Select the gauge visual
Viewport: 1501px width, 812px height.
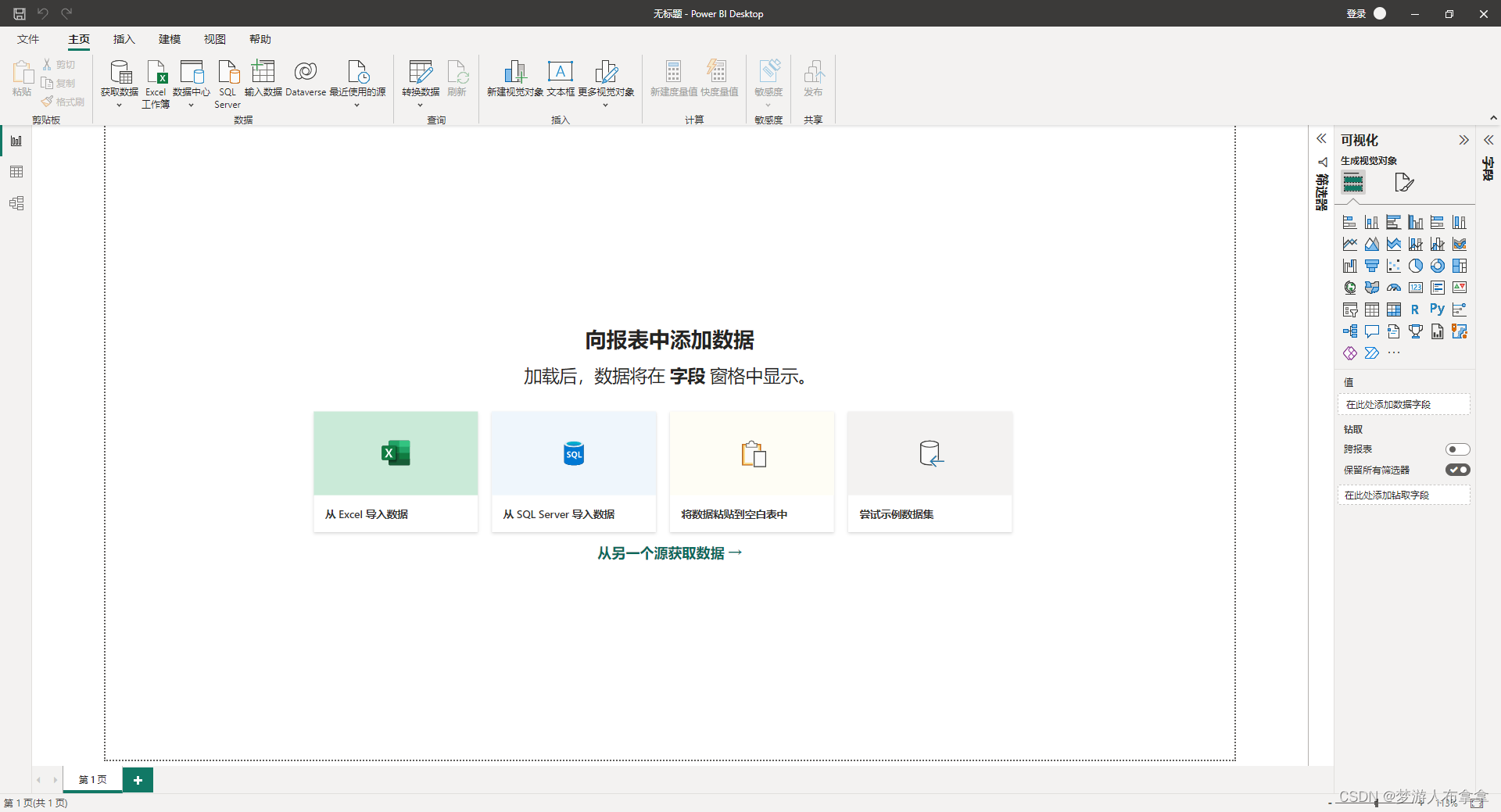click(1394, 288)
